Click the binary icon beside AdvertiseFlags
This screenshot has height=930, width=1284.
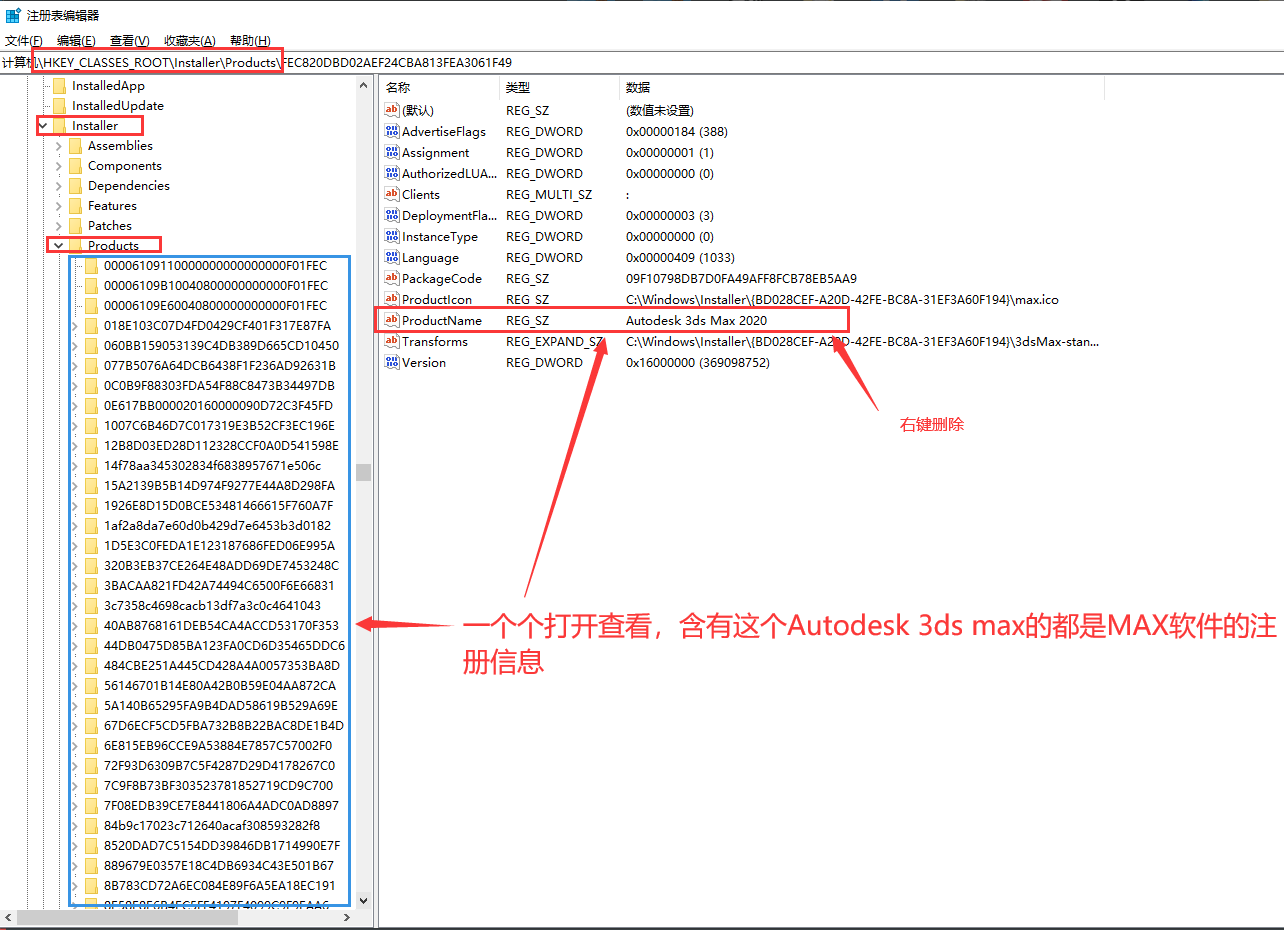(x=392, y=131)
